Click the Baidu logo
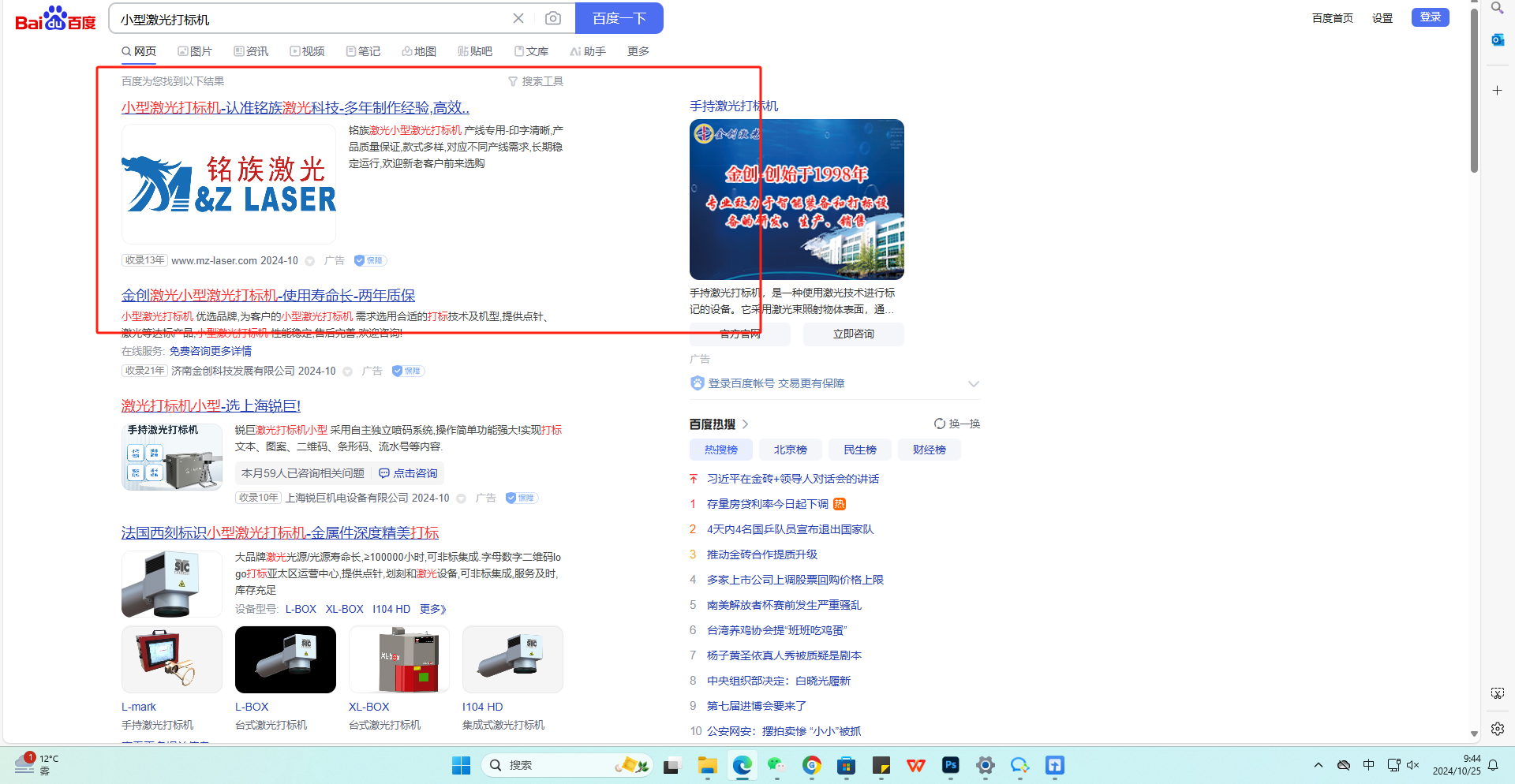Image resolution: width=1515 pixels, height=784 pixels. point(55,18)
